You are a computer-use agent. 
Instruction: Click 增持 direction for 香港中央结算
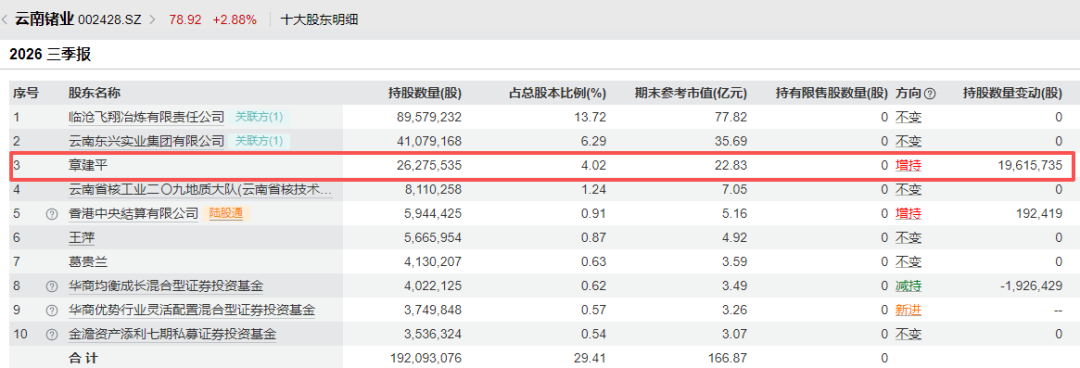pyautogui.click(x=908, y=214)
